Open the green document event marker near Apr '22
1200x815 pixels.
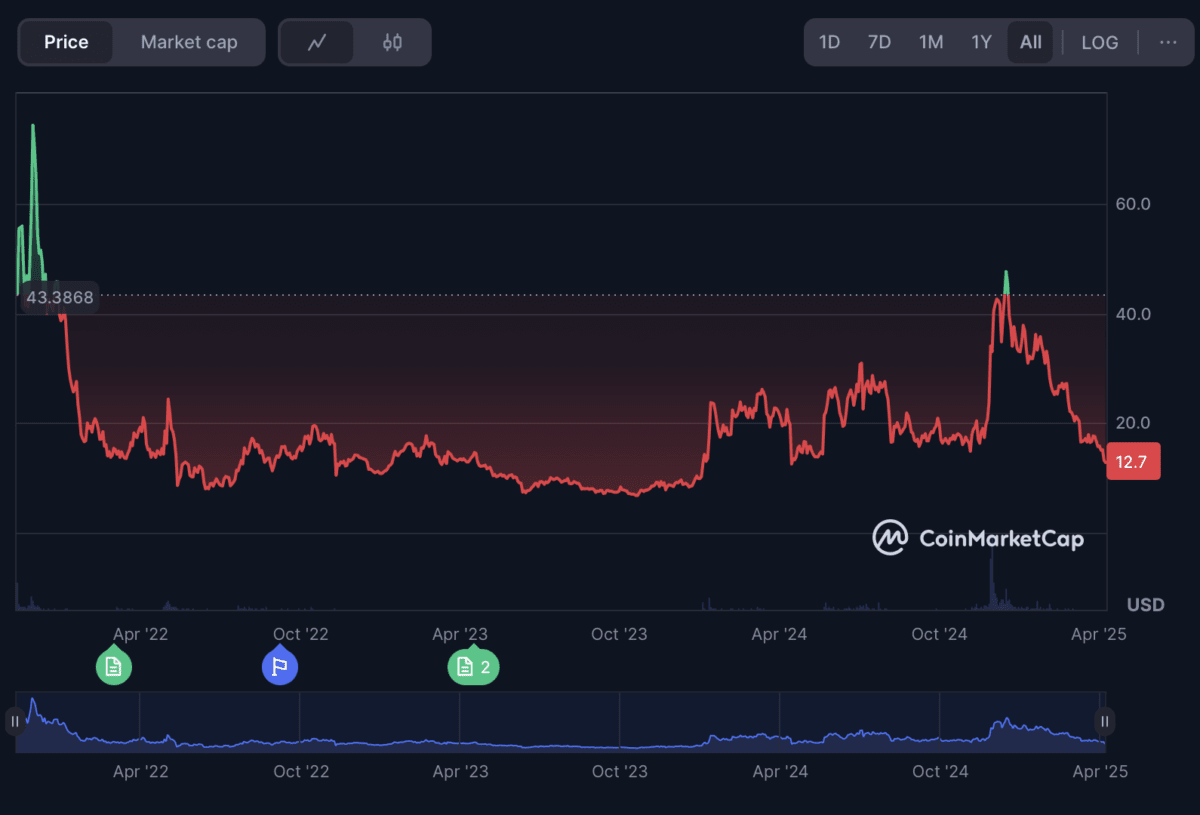coord(113,666)
